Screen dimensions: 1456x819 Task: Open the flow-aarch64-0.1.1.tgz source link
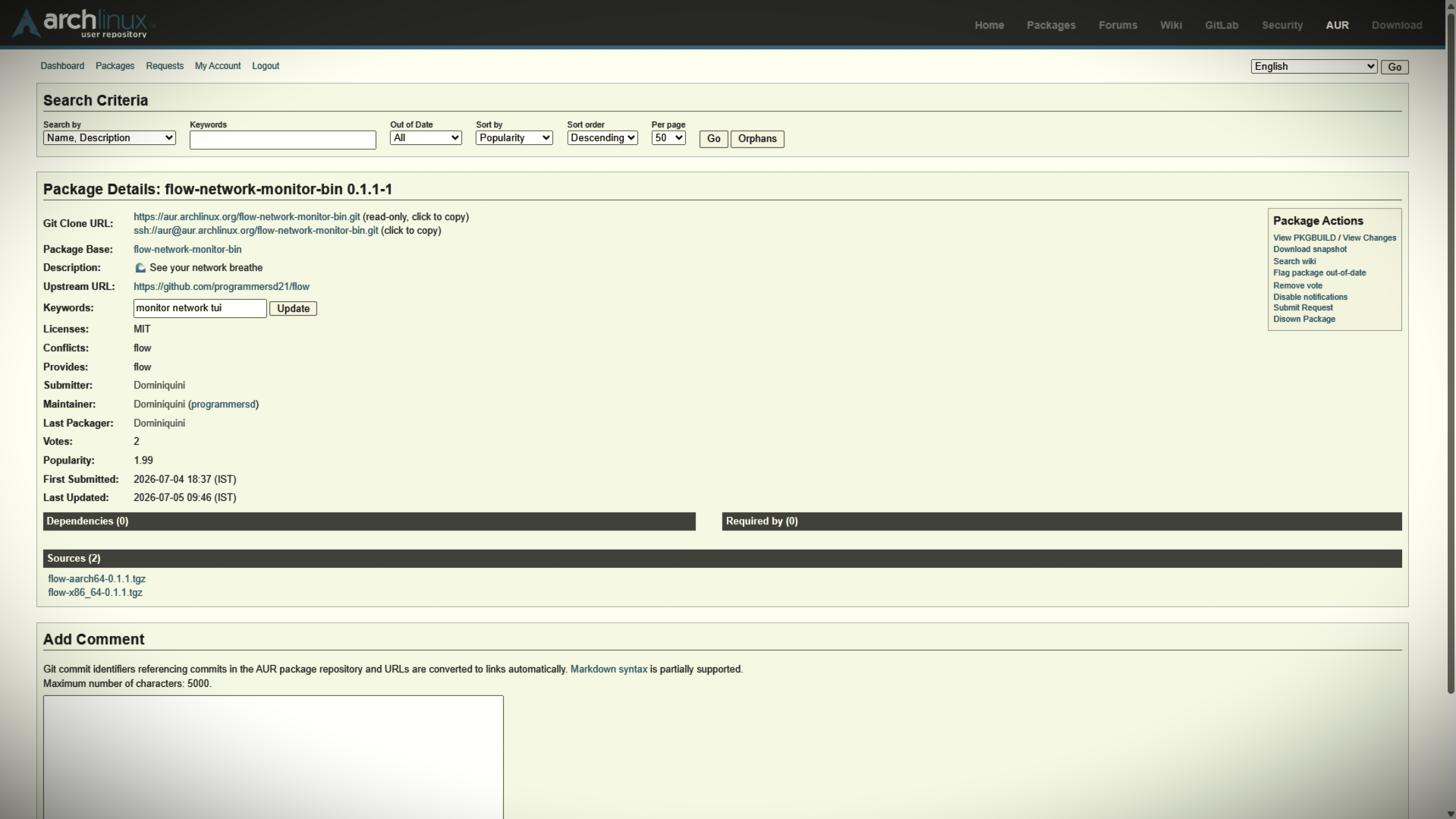click(x=96, y=579)
